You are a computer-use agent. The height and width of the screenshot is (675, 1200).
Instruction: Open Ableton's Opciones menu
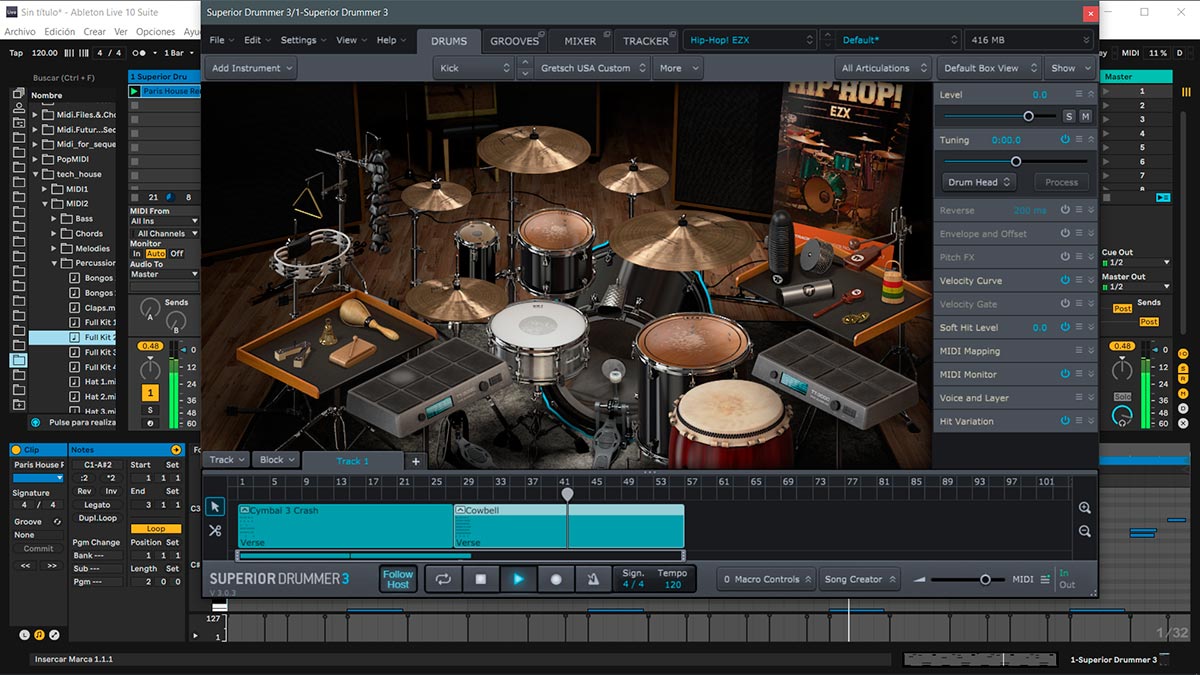pyautogui.click(x=155, y=32)
